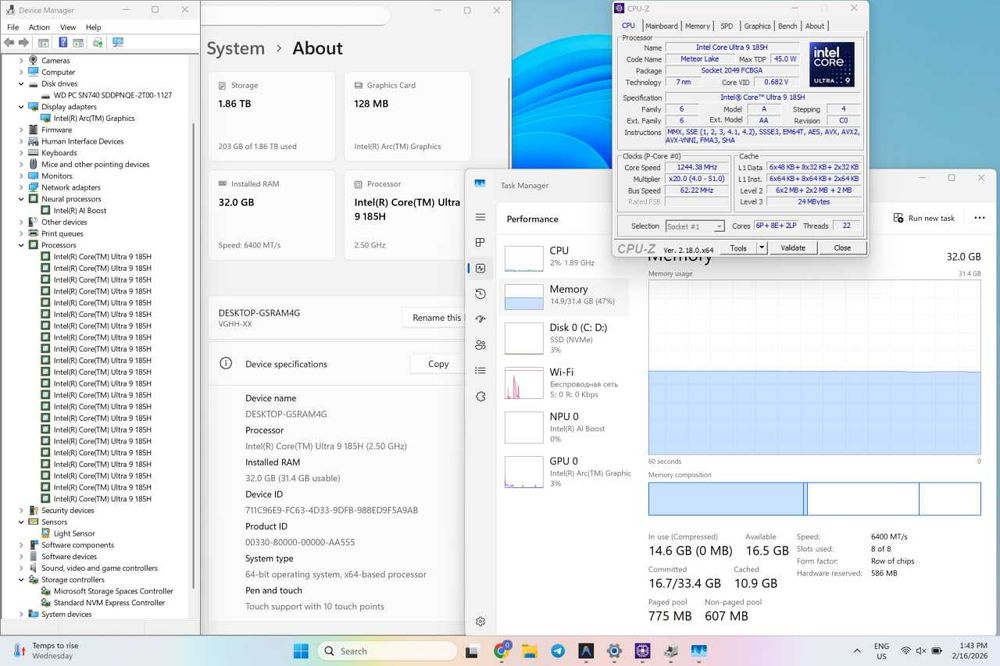Switch to the Memory tab in CPU-Z
1000x666 pixels.
click(697, 26)
